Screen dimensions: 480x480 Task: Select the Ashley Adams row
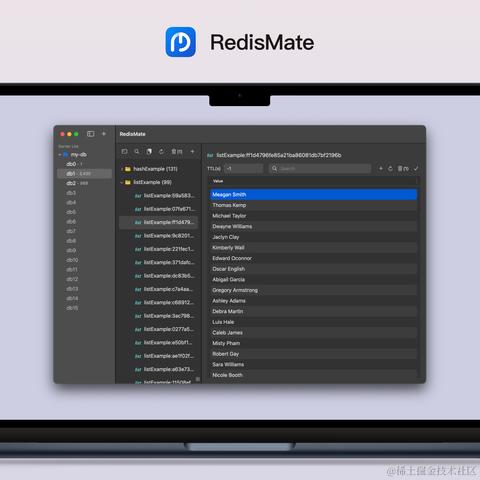(313, 301)
